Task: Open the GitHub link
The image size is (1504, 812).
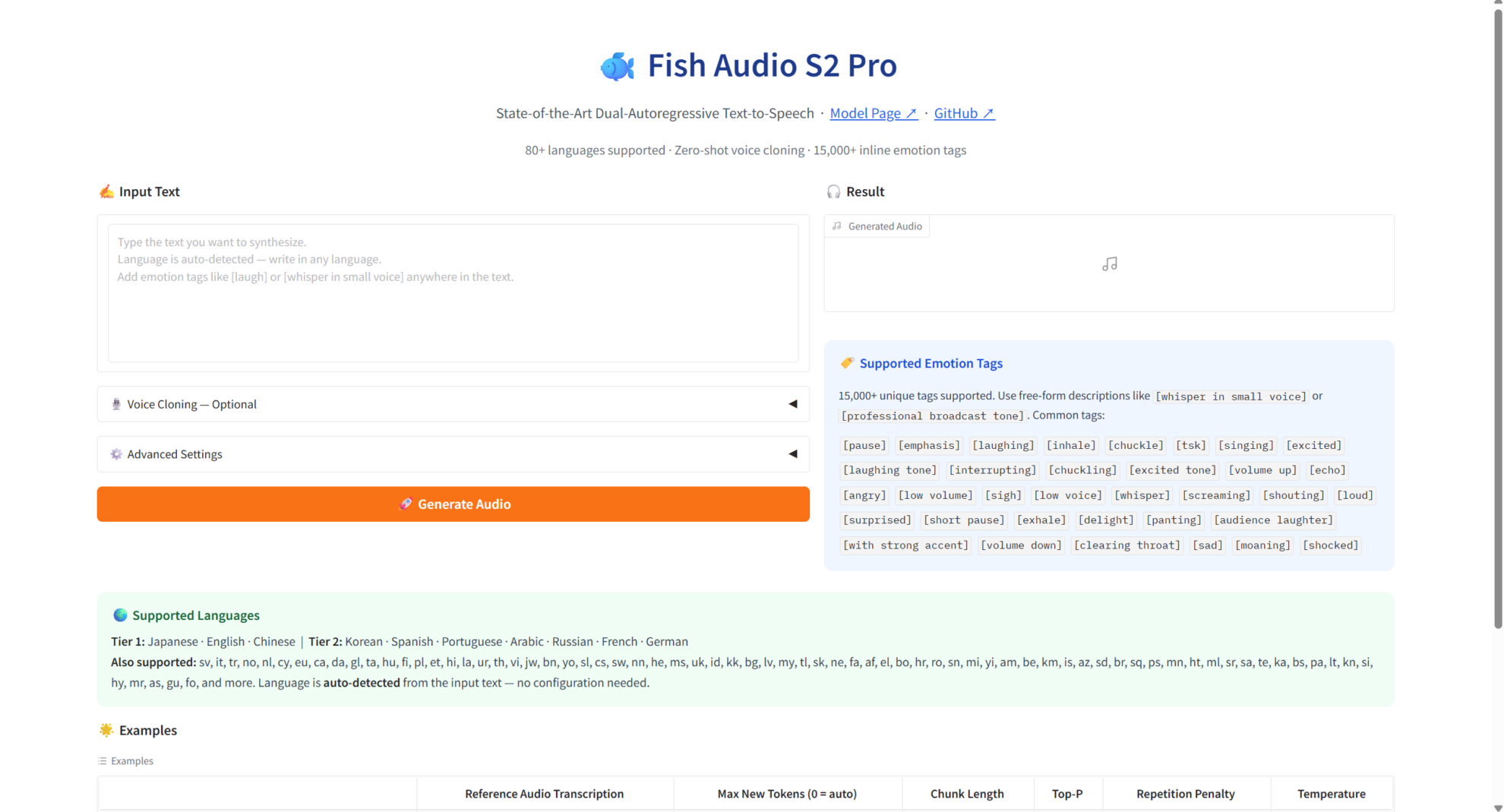Action: click(x=963, y=113)
